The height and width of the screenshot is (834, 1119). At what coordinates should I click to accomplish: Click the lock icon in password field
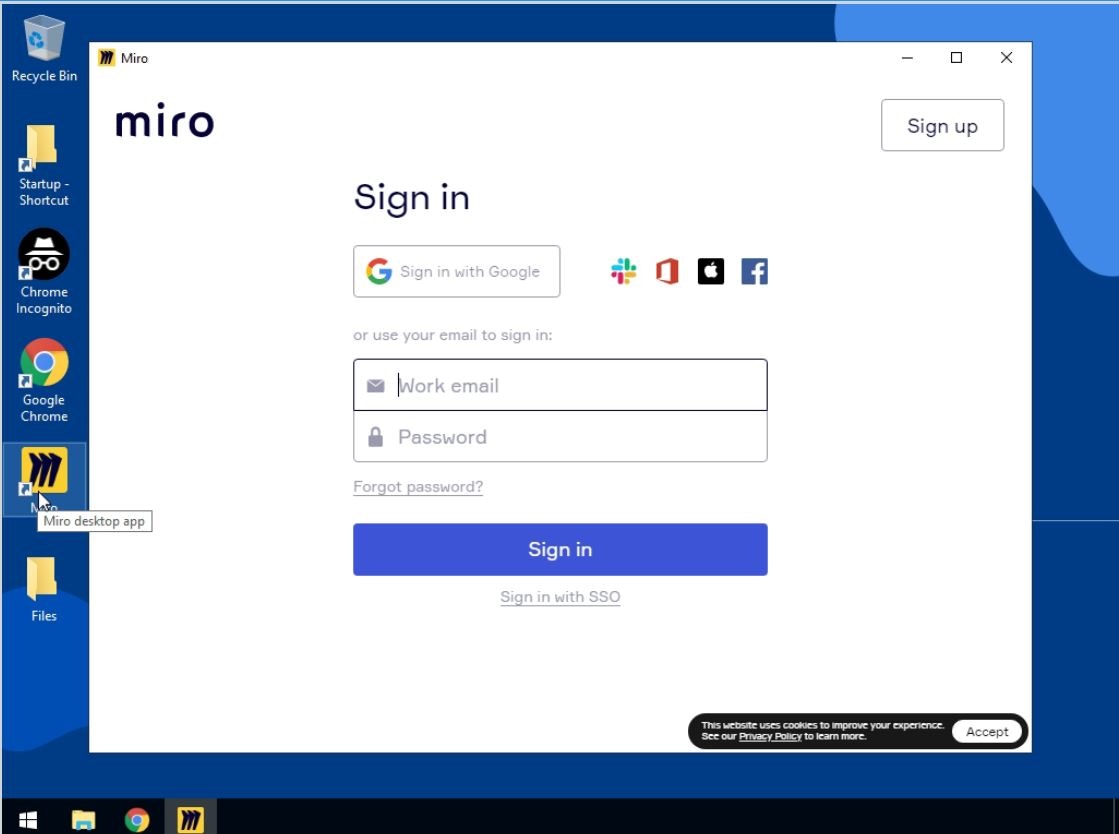[375, 437]
